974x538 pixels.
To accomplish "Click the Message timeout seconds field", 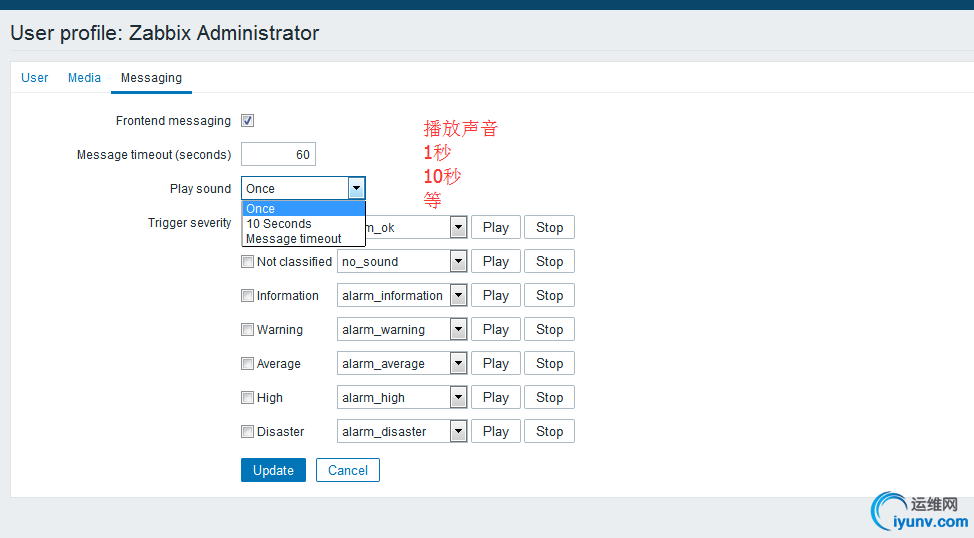I will point(278,154).
